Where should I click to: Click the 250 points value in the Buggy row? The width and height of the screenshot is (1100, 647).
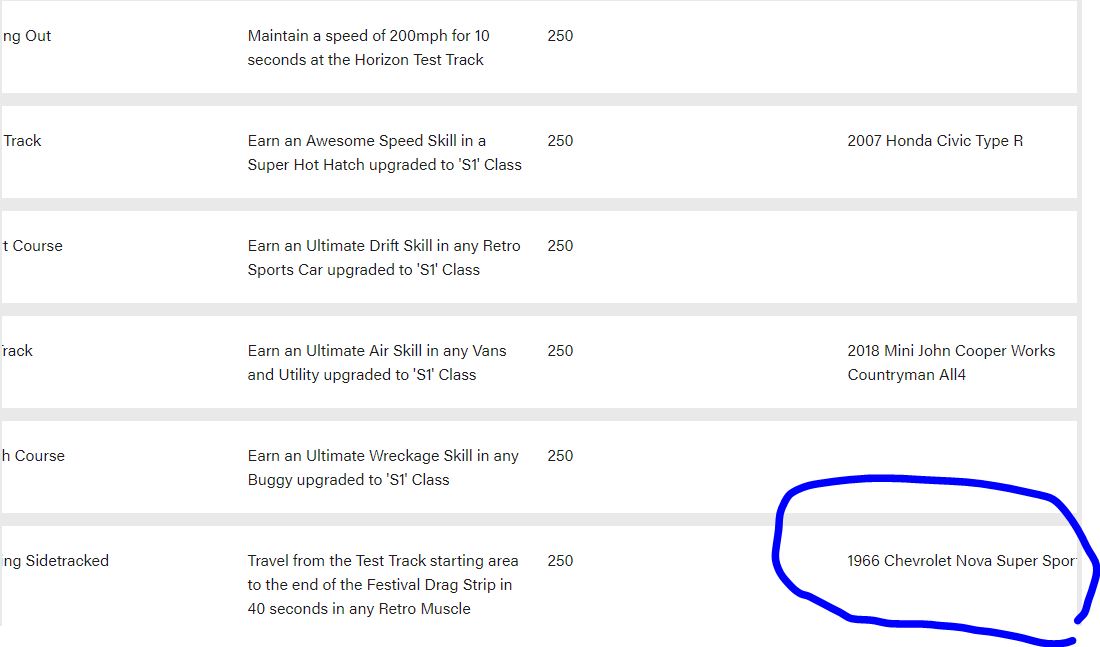pos(561,455)
